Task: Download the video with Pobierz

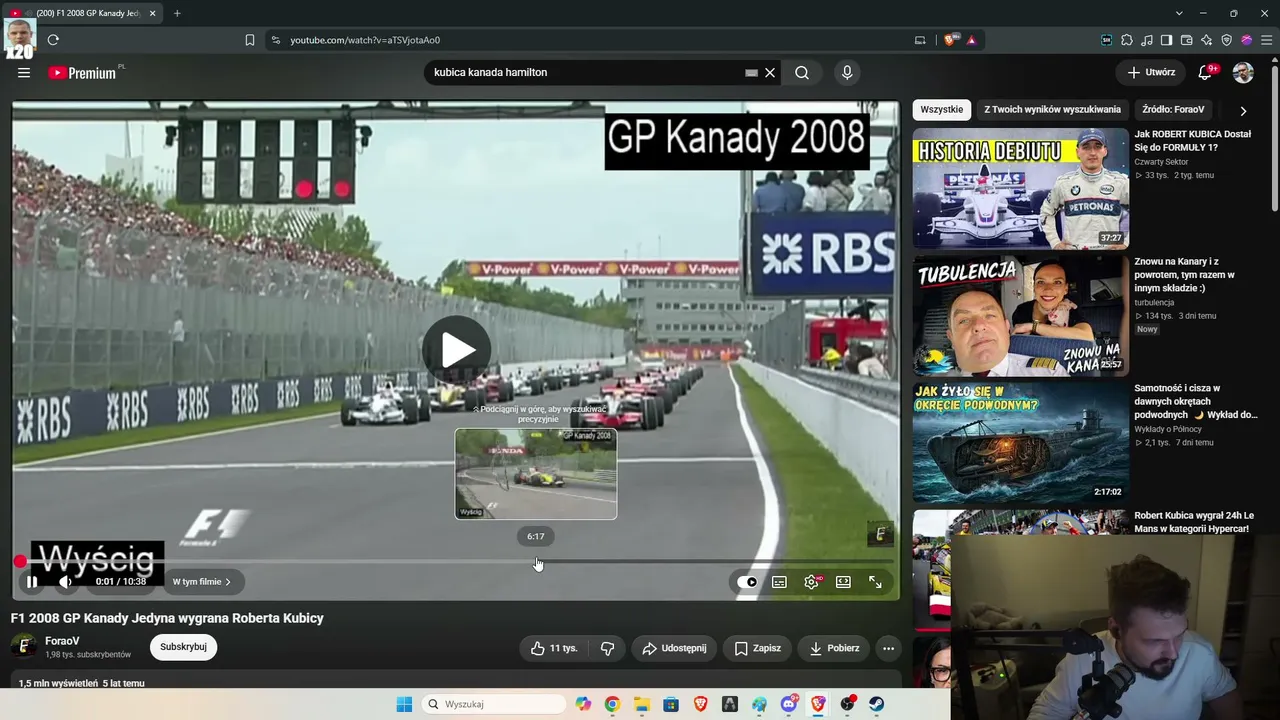Action: click(x=834, y=648)
